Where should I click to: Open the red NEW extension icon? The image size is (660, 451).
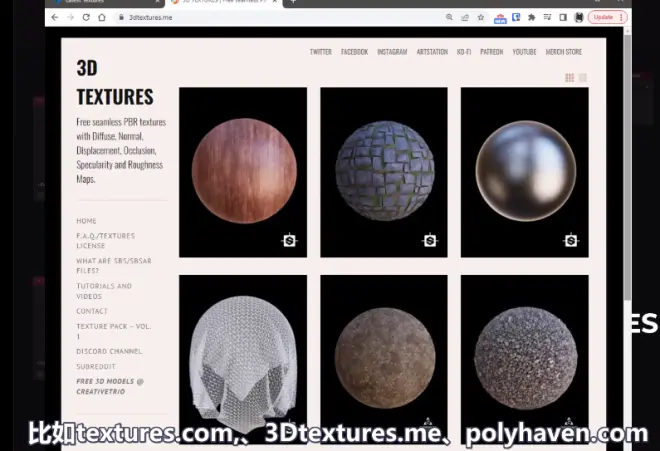coord(500,18)
